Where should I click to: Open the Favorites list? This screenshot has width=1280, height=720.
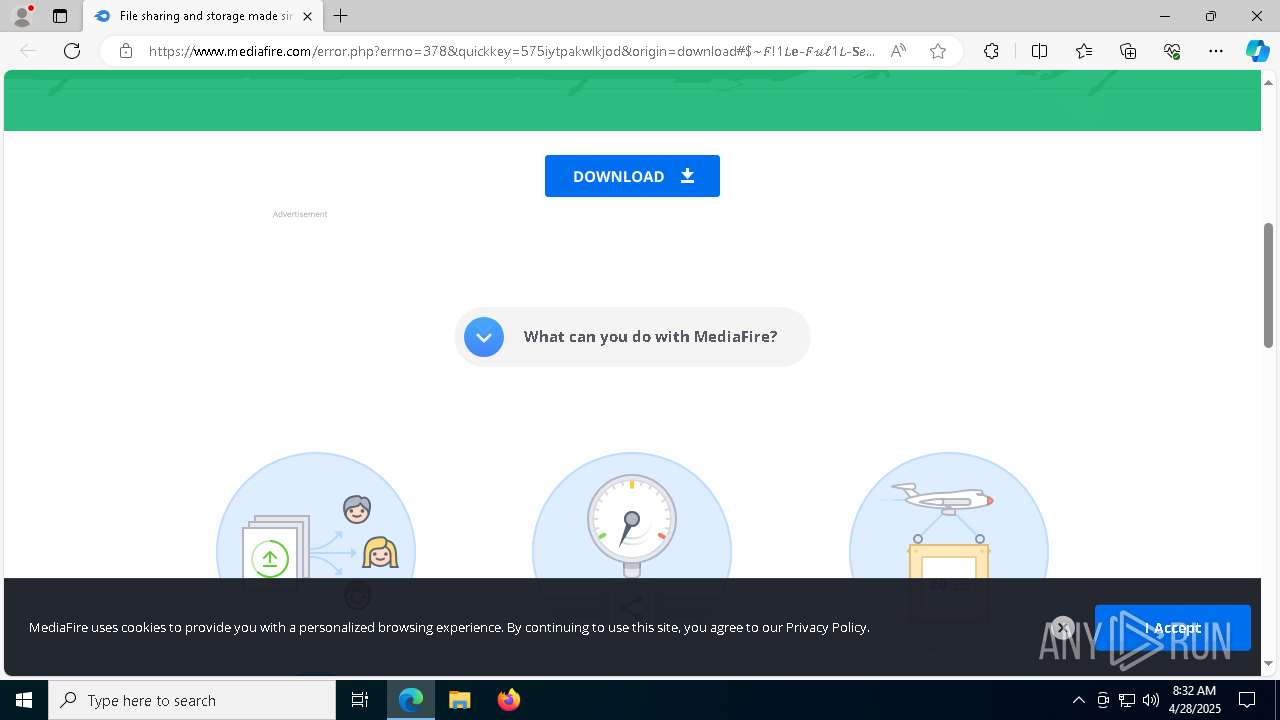point(1084,51)
